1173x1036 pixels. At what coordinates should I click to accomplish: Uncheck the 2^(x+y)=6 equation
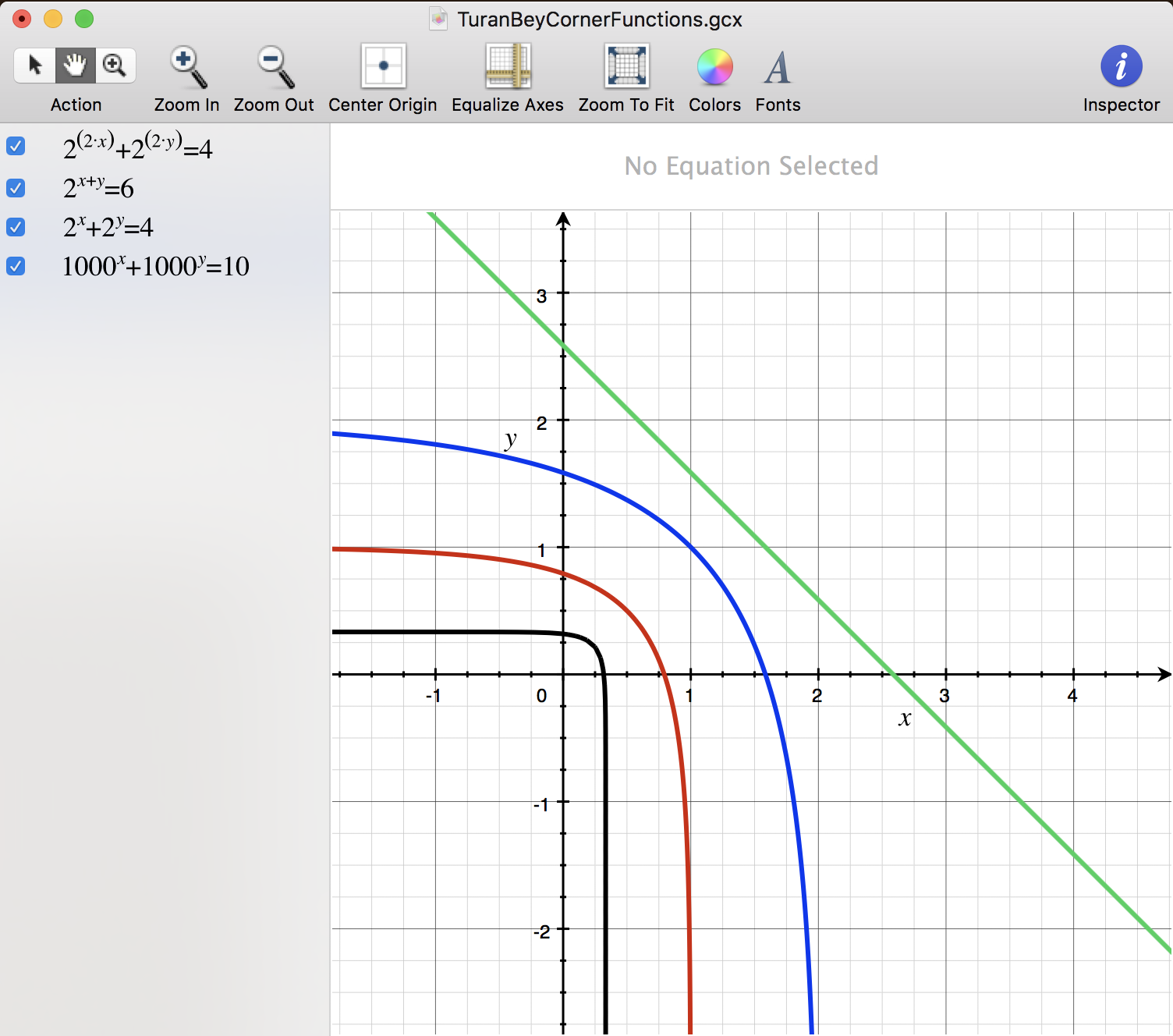16,188
